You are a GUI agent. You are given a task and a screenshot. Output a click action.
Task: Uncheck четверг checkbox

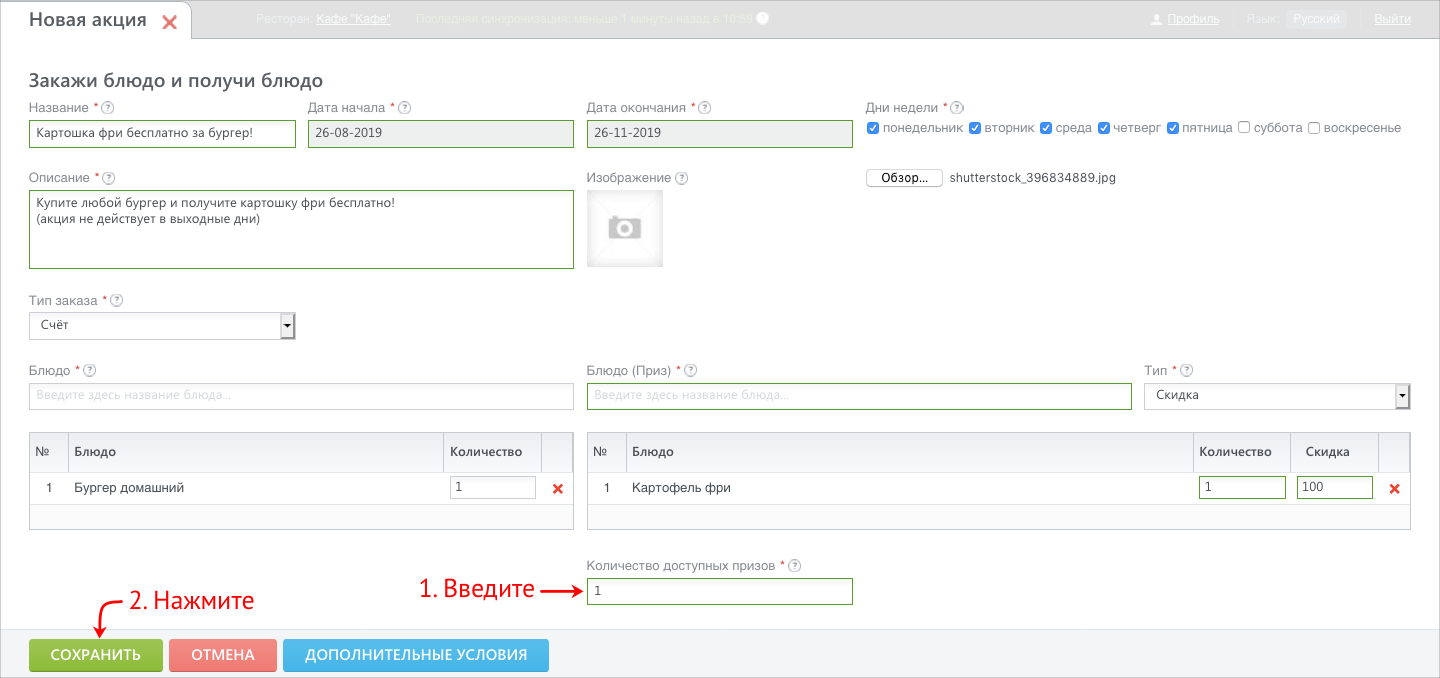pos(1104,128)
